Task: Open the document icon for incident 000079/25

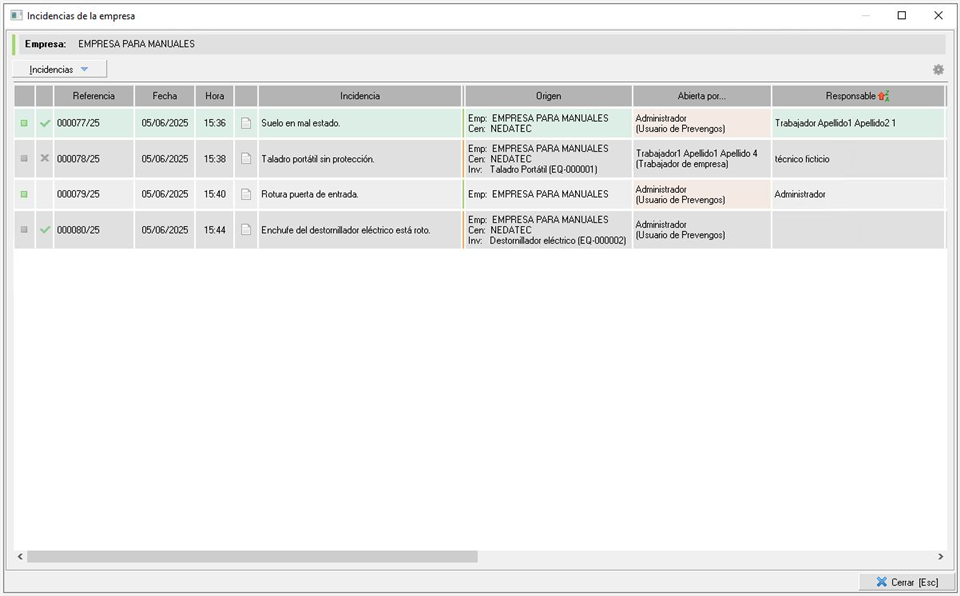Action: pos(246,195)
